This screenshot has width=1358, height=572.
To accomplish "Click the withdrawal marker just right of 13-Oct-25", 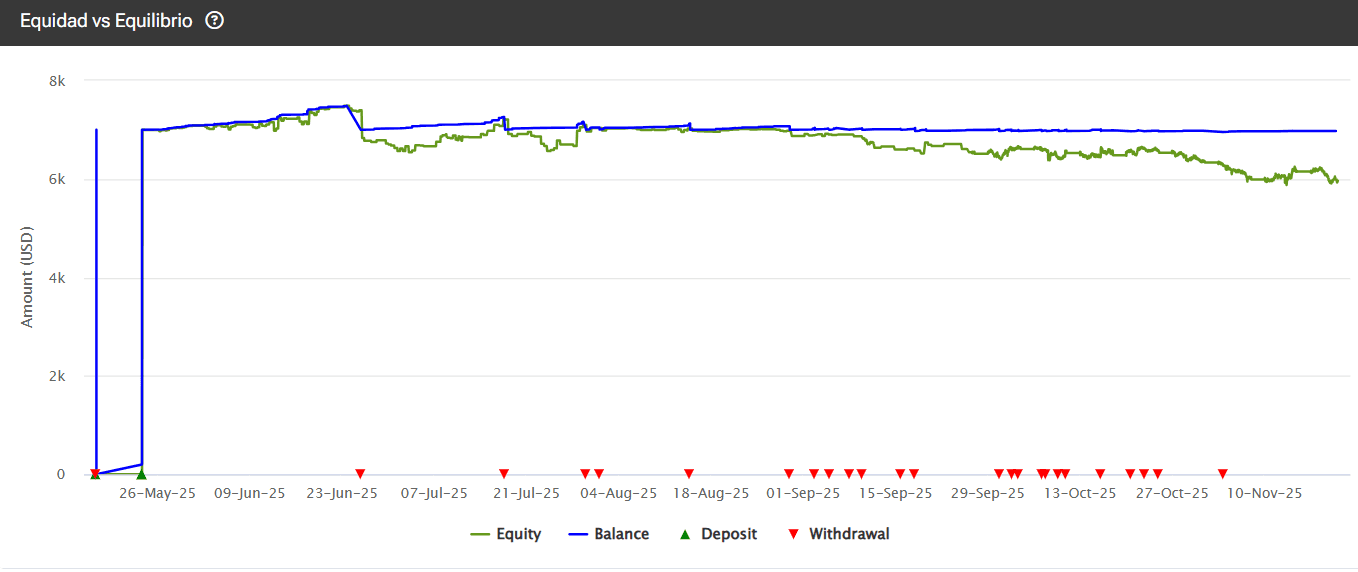I will (1100, 473).
